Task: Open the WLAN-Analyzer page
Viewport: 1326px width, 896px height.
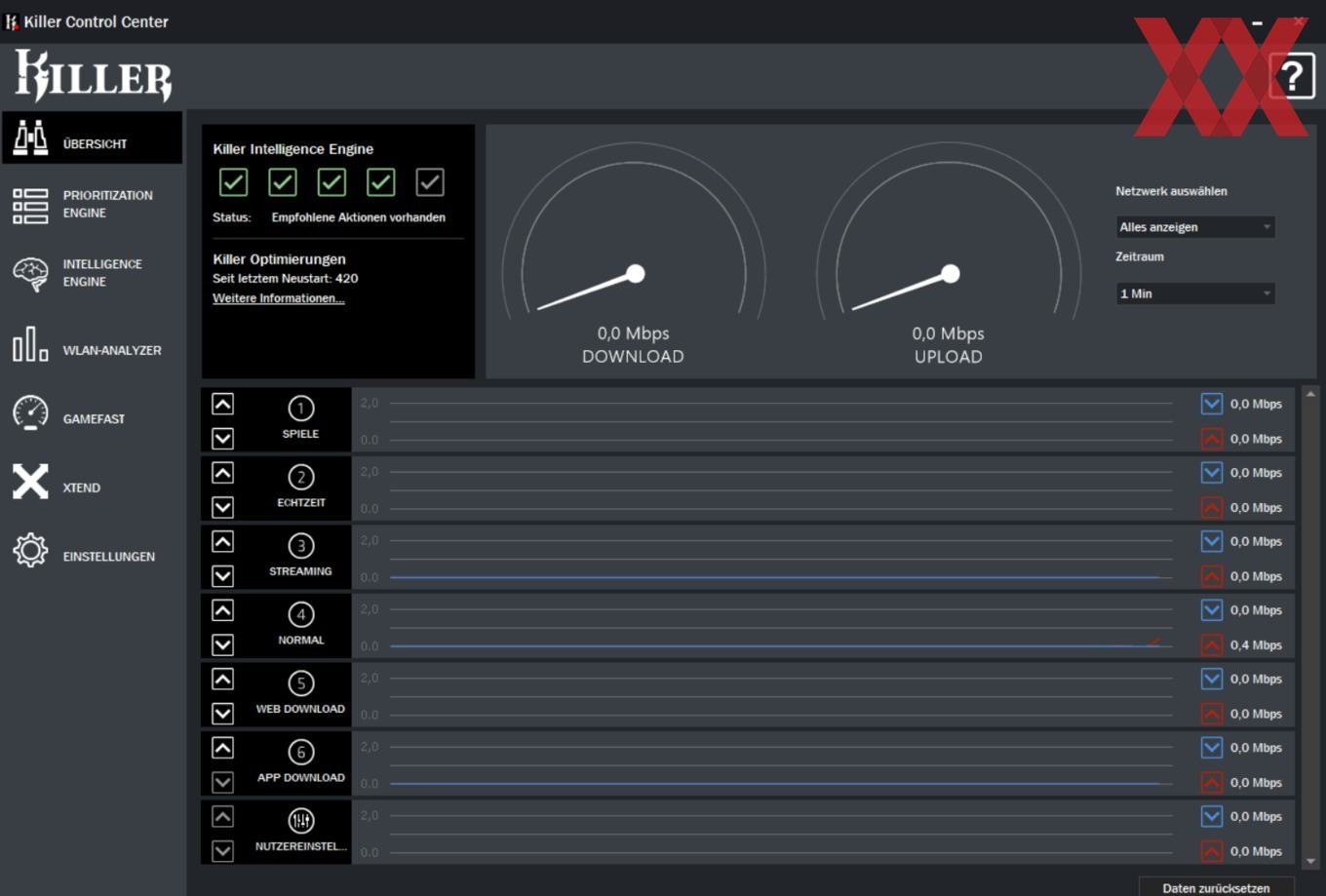Action: (x=92, y=345)
